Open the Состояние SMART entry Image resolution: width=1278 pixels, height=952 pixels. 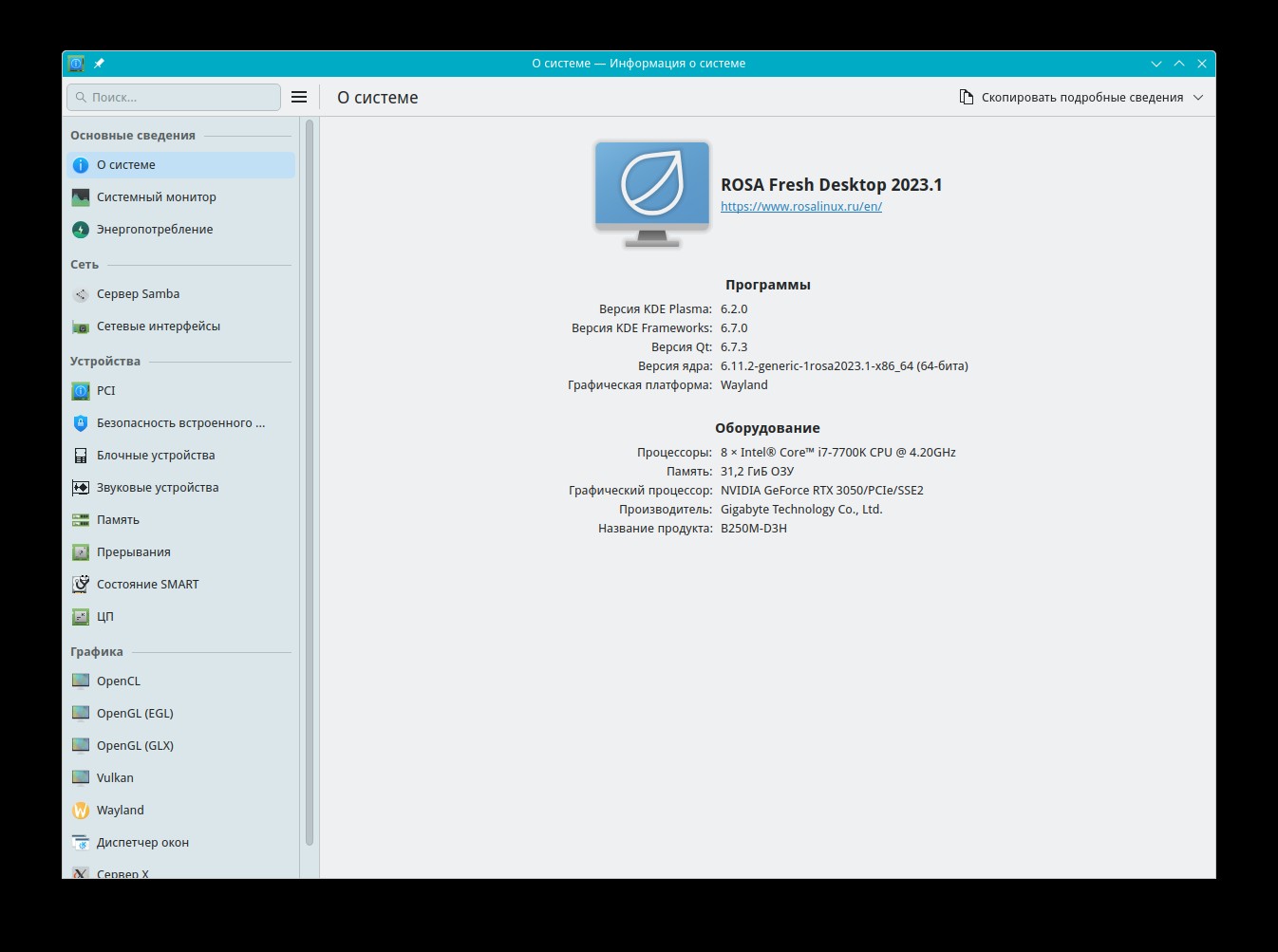pyautogui.click(x=180, y=585)
